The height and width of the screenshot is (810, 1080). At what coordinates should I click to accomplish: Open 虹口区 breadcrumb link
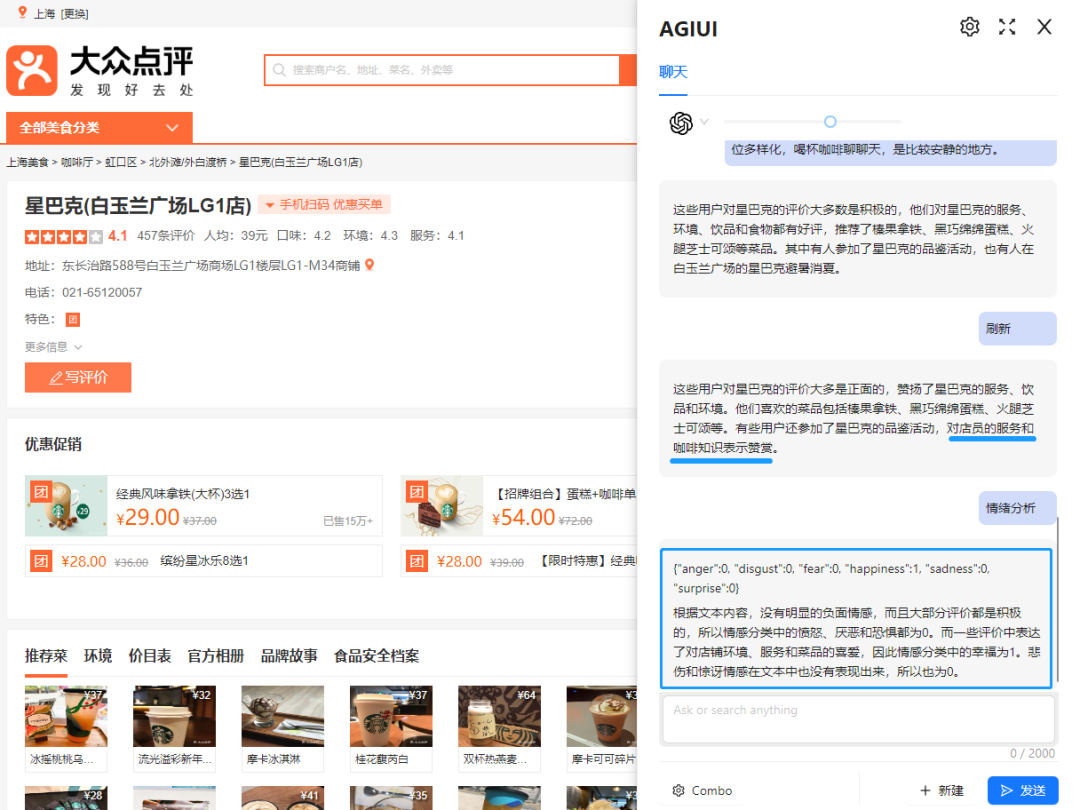[121, 162]
